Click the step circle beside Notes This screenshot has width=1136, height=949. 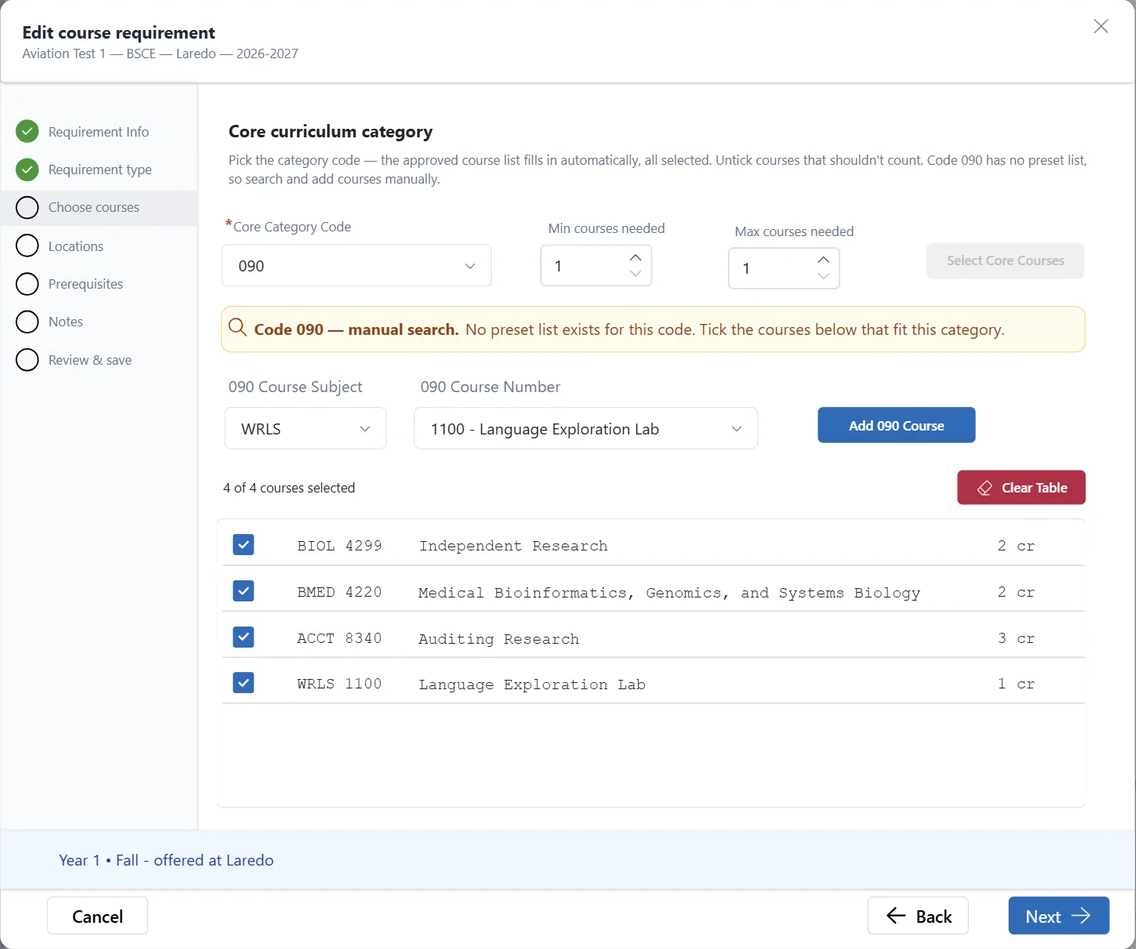27,322
